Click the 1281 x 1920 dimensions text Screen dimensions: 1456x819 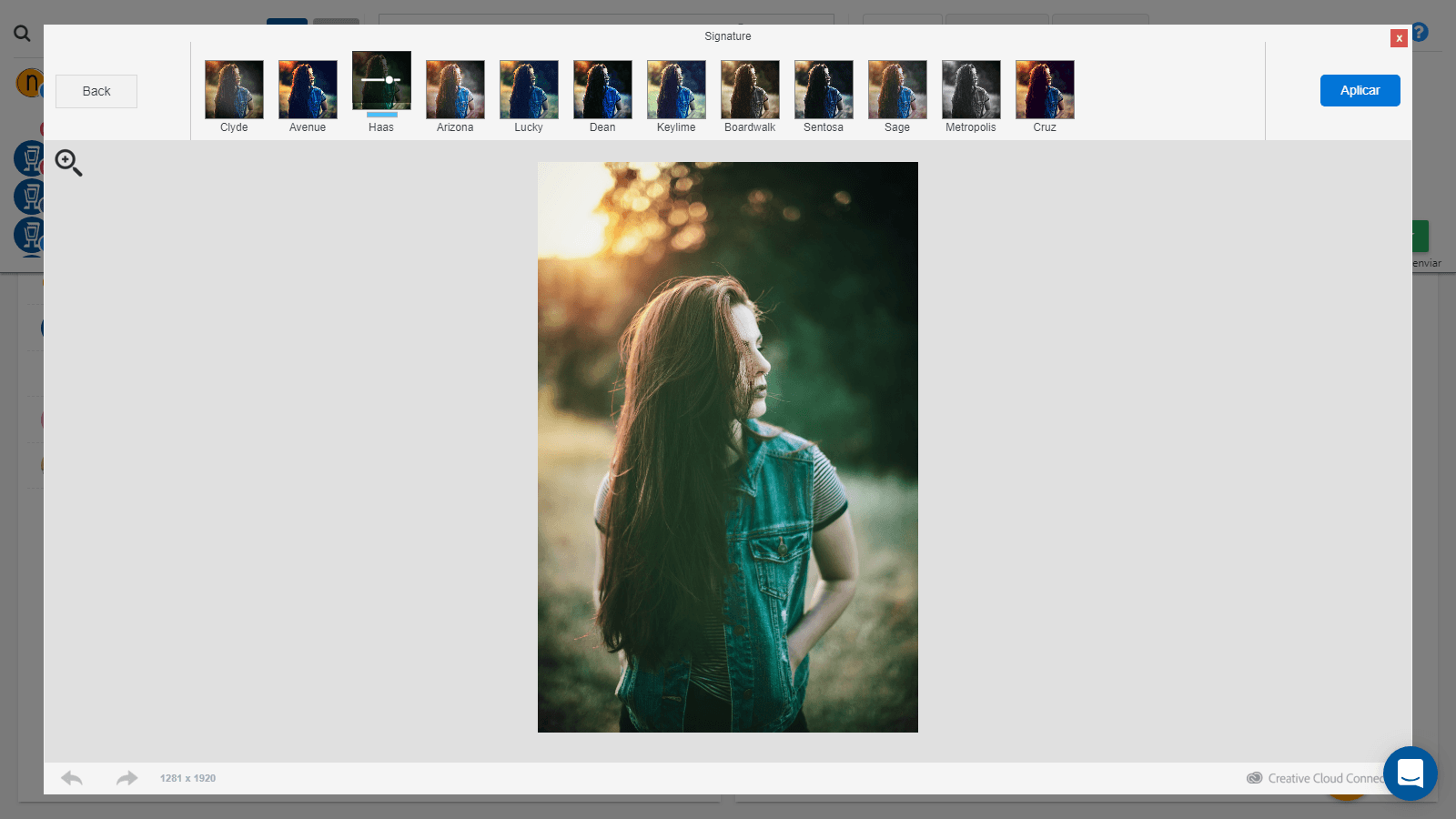click(187, 778)
